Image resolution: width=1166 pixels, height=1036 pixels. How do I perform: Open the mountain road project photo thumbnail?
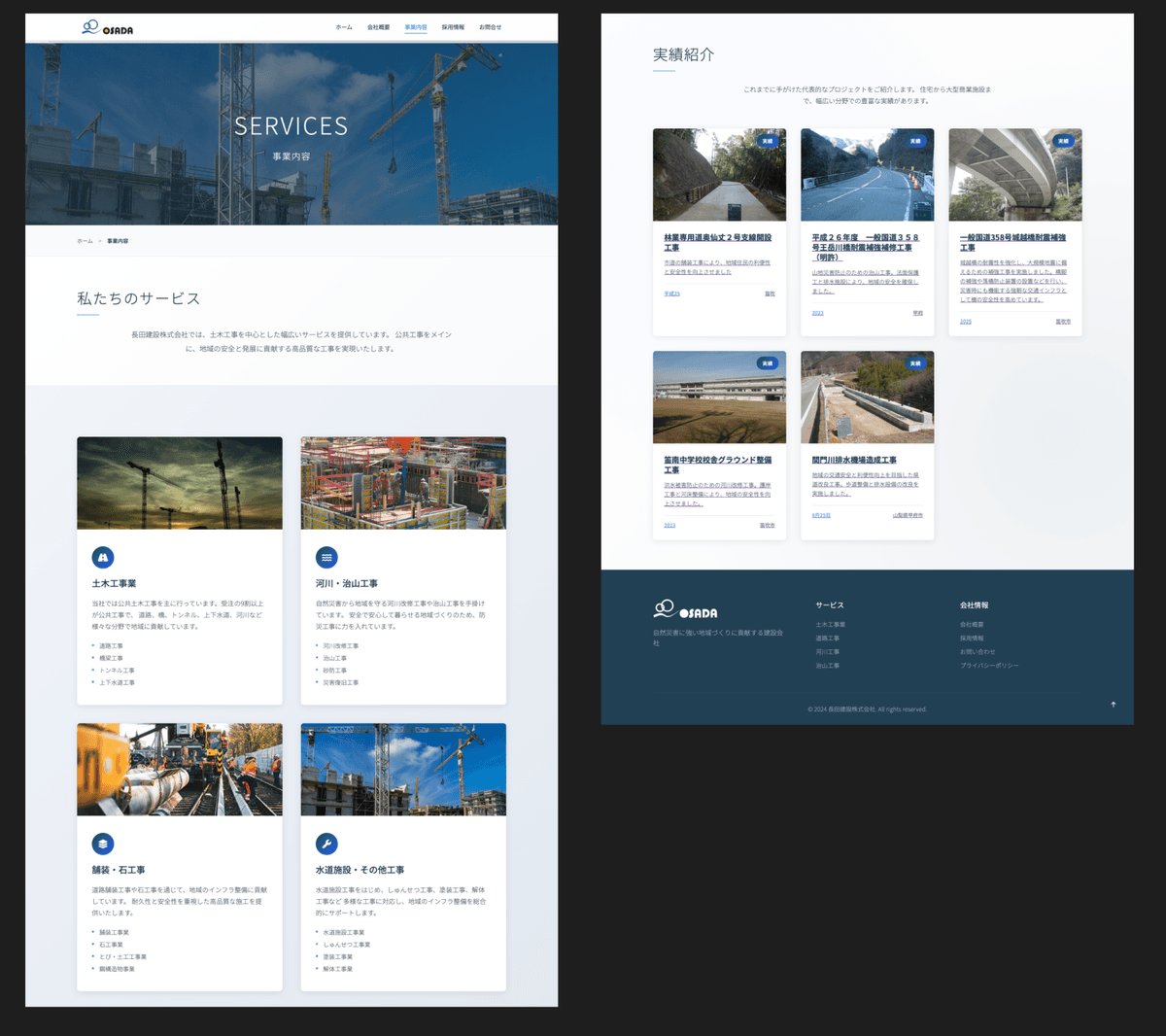(867, 175)
